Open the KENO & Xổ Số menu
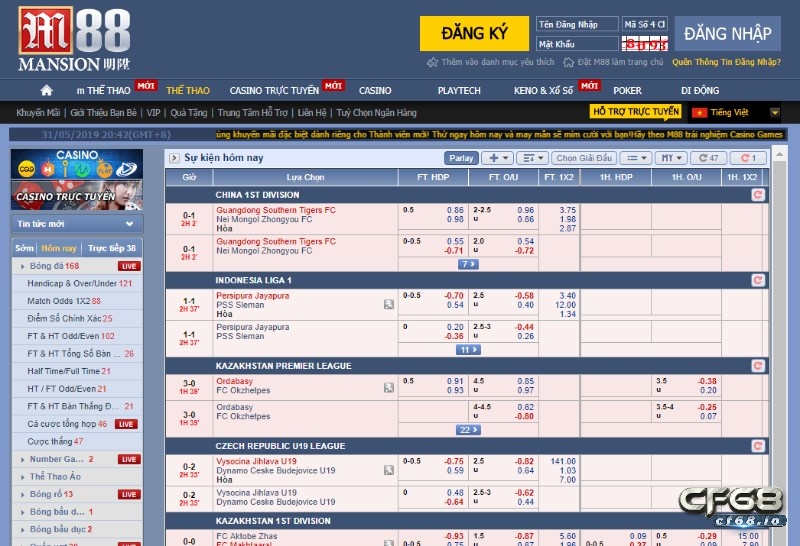The height and width of the screenshot is (546, 800). 543,91
